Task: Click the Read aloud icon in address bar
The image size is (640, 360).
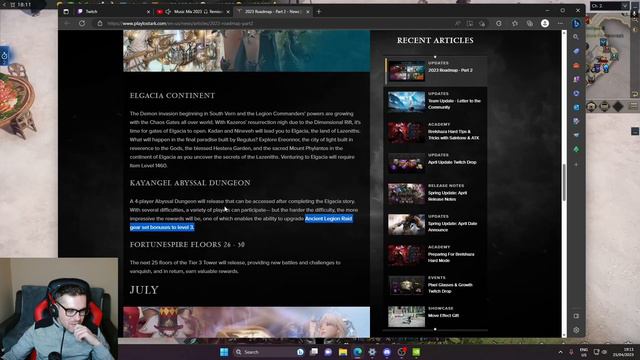Action: pos(458,24)
